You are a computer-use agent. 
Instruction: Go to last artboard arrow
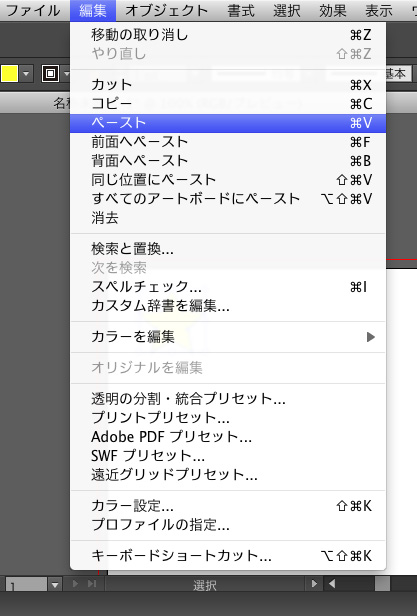[x=92, y=584]
